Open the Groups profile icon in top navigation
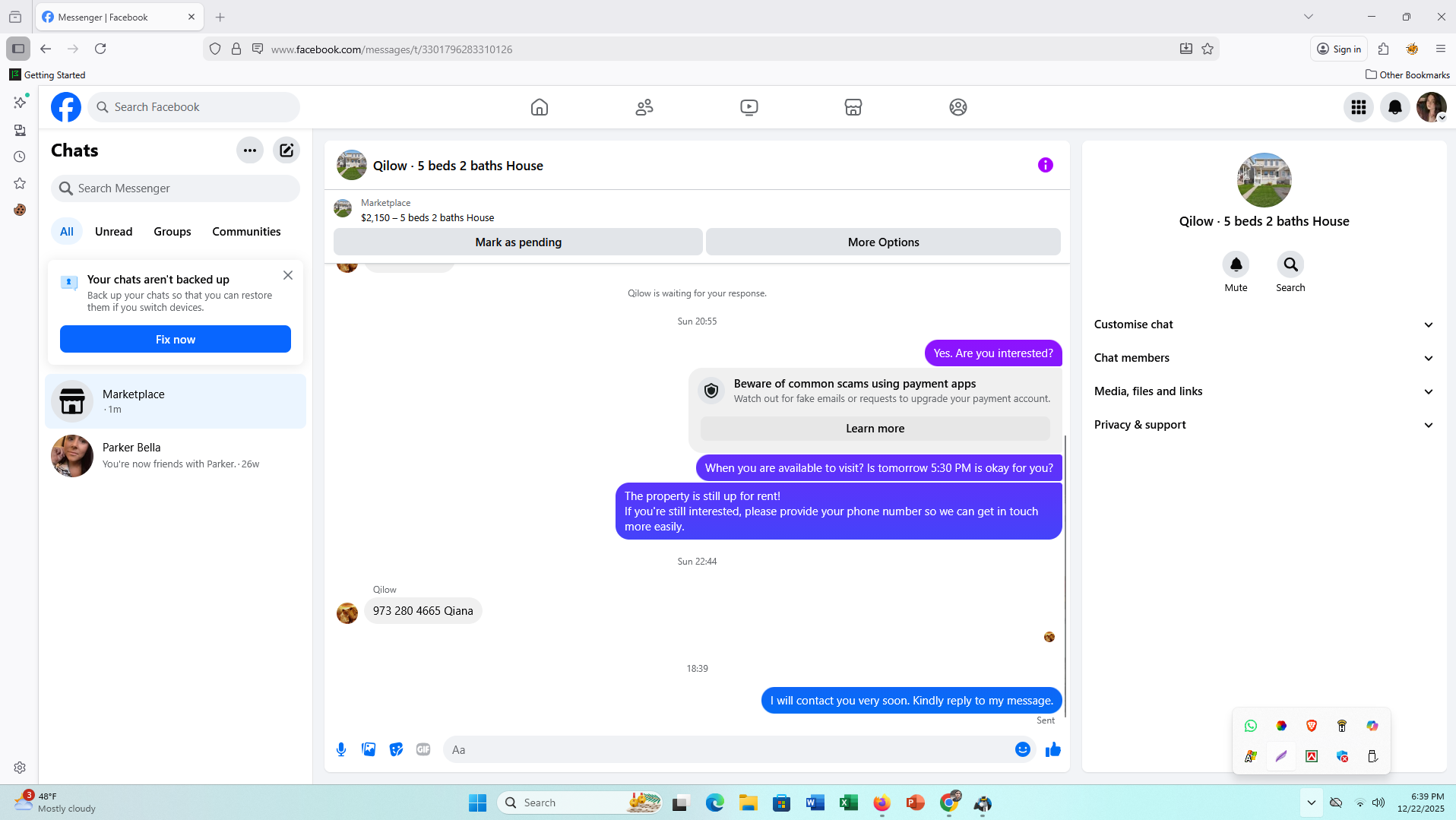 [958, 107]
